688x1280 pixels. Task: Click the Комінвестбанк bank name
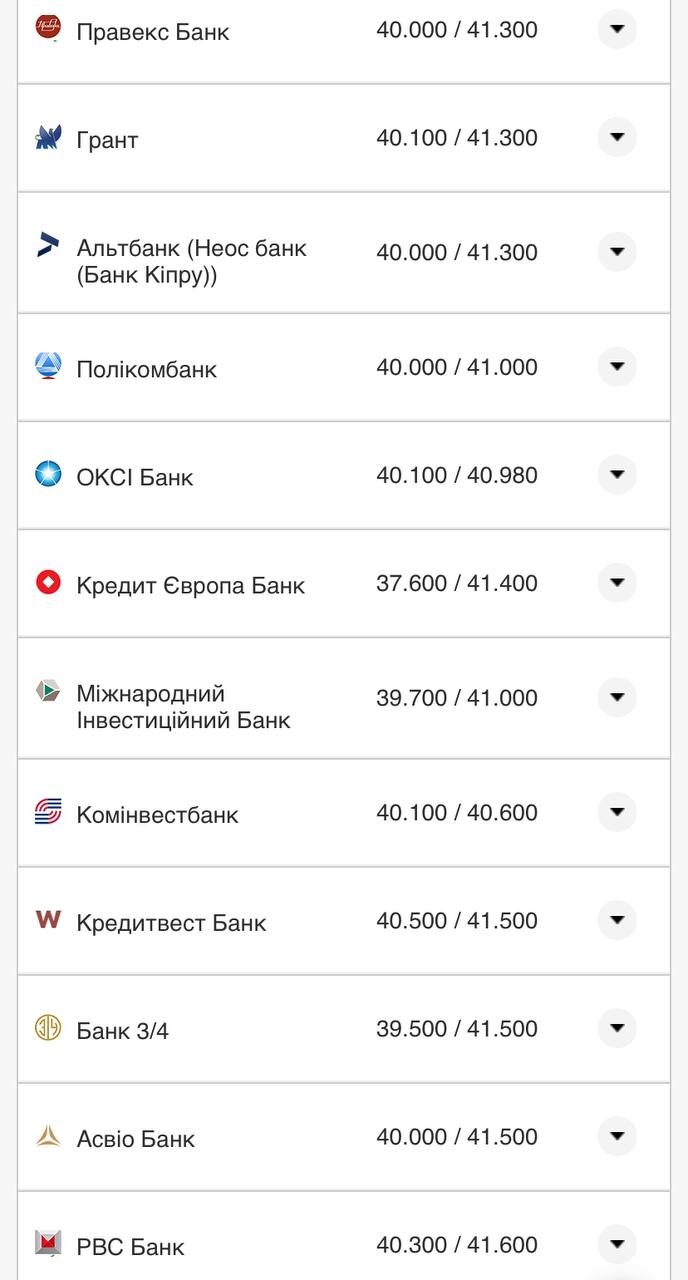159,814
